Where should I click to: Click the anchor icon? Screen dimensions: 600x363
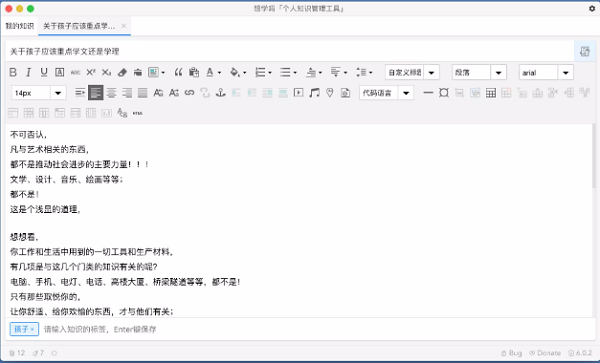221,93
